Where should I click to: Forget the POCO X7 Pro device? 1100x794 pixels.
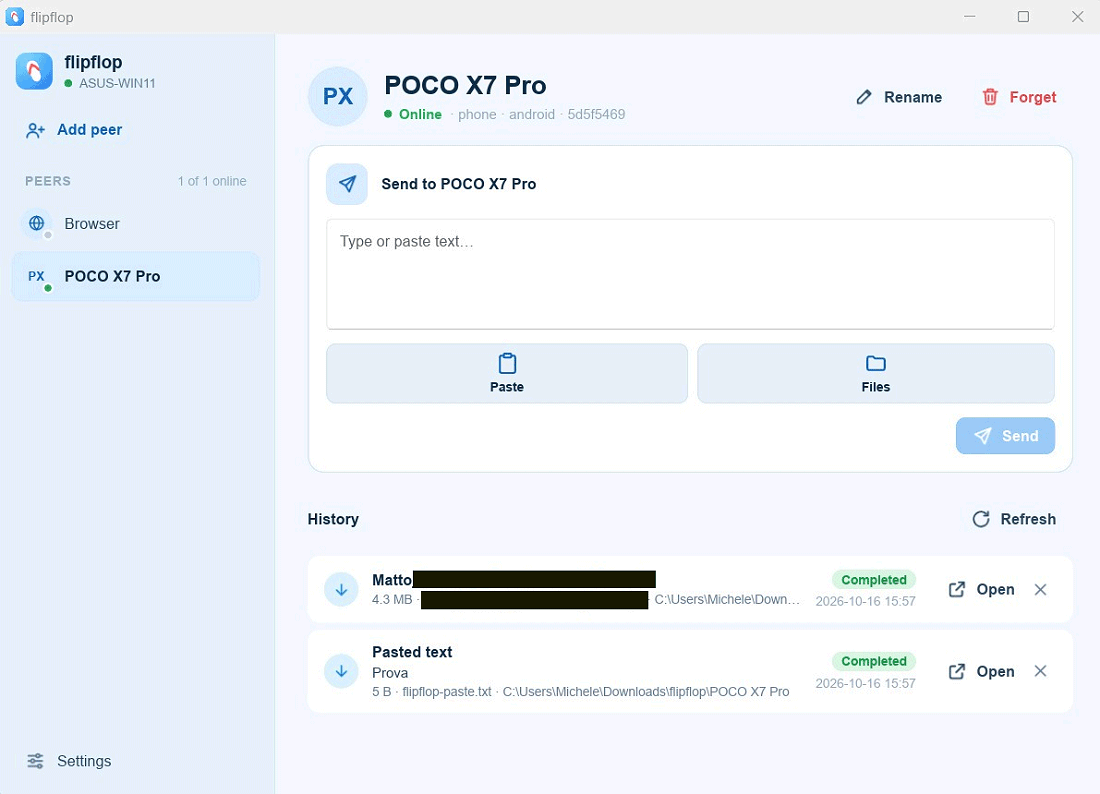1019,97
